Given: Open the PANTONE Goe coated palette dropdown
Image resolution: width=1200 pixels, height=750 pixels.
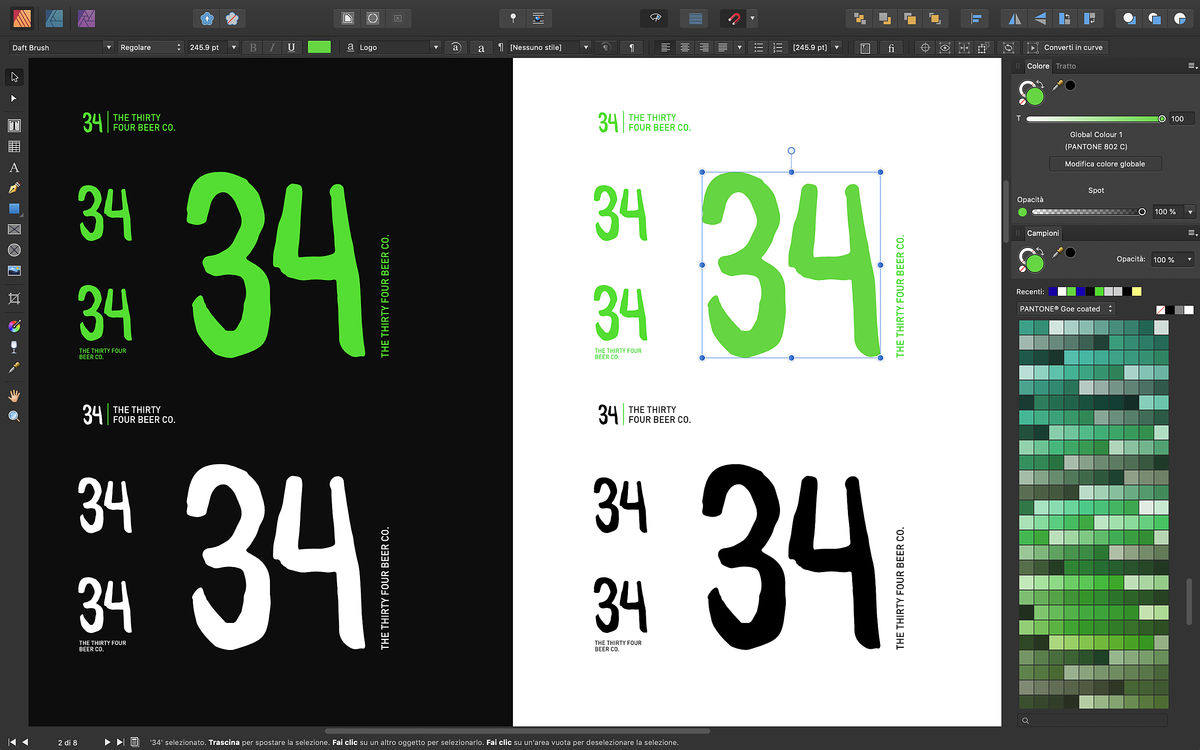Looking at the screenshot, I should 1065,309.
